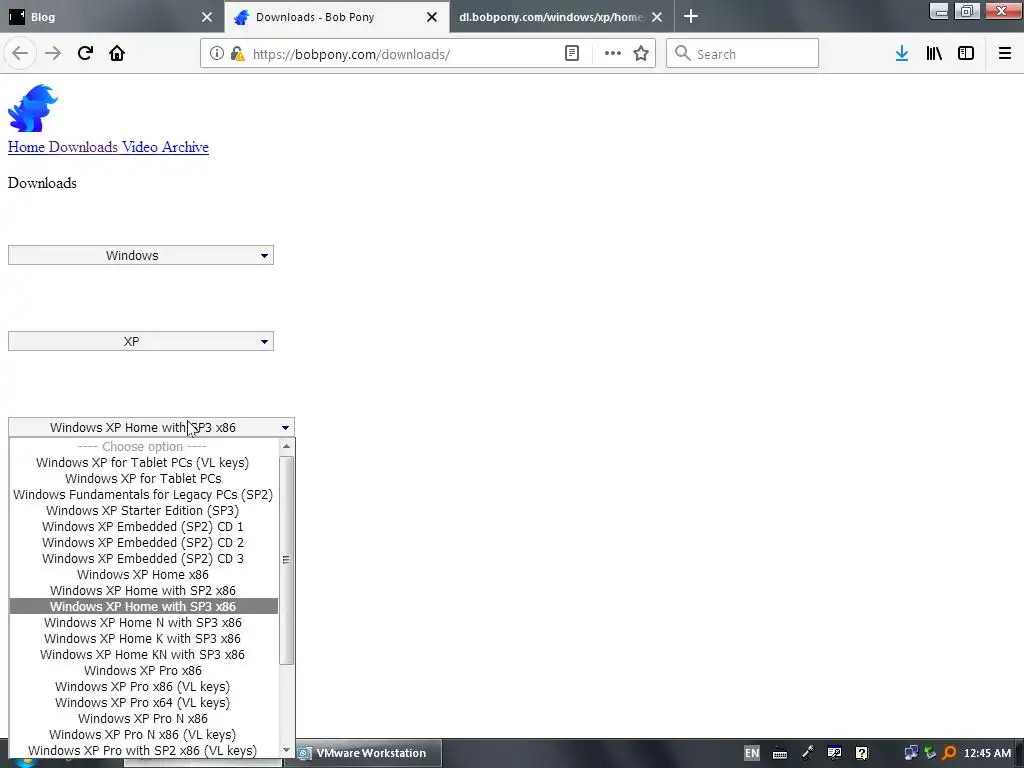The height and width of the screenshot is (768, 1024).
Task: Pick Windows XP Pro with SP2 x86 (VL keys)
Action: point(143,751)
